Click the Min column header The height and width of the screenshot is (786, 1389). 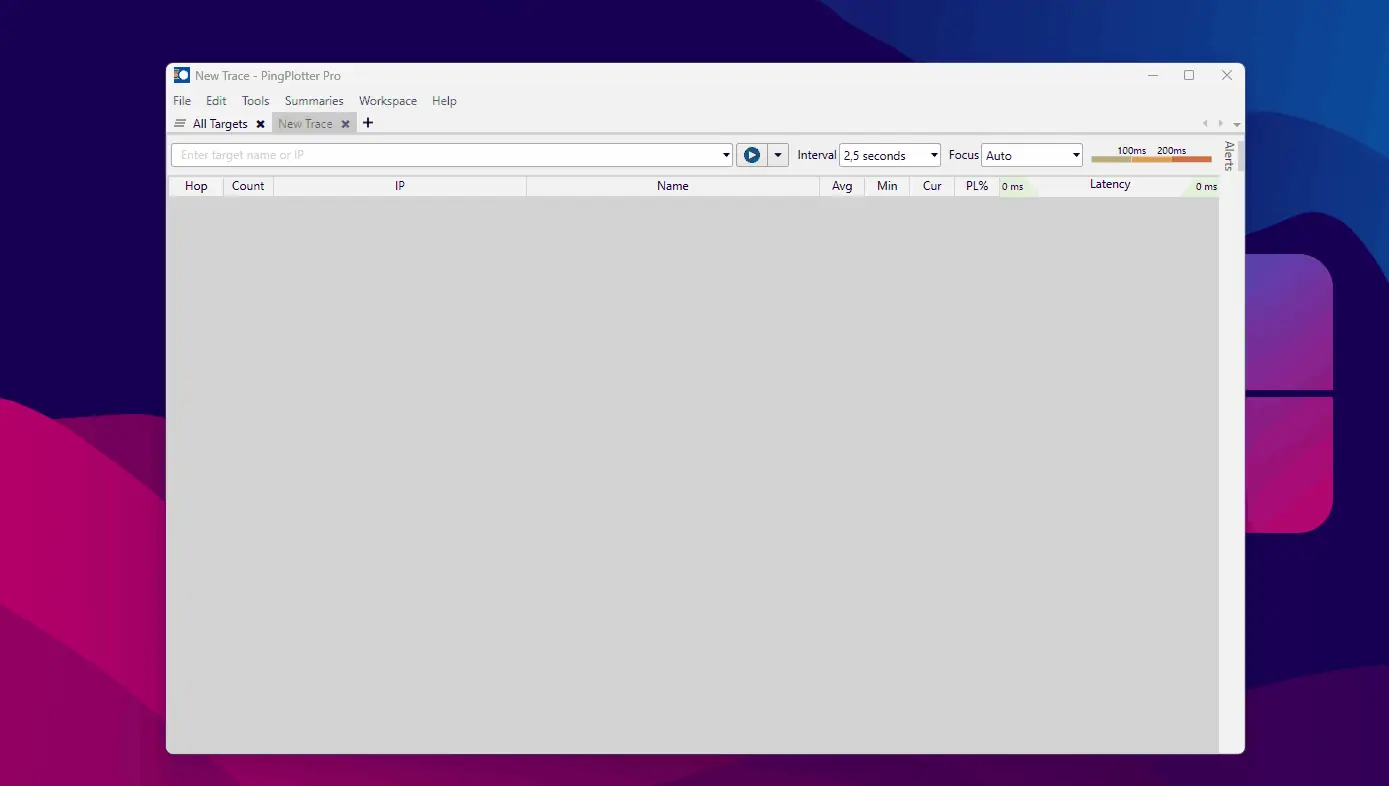887,186
